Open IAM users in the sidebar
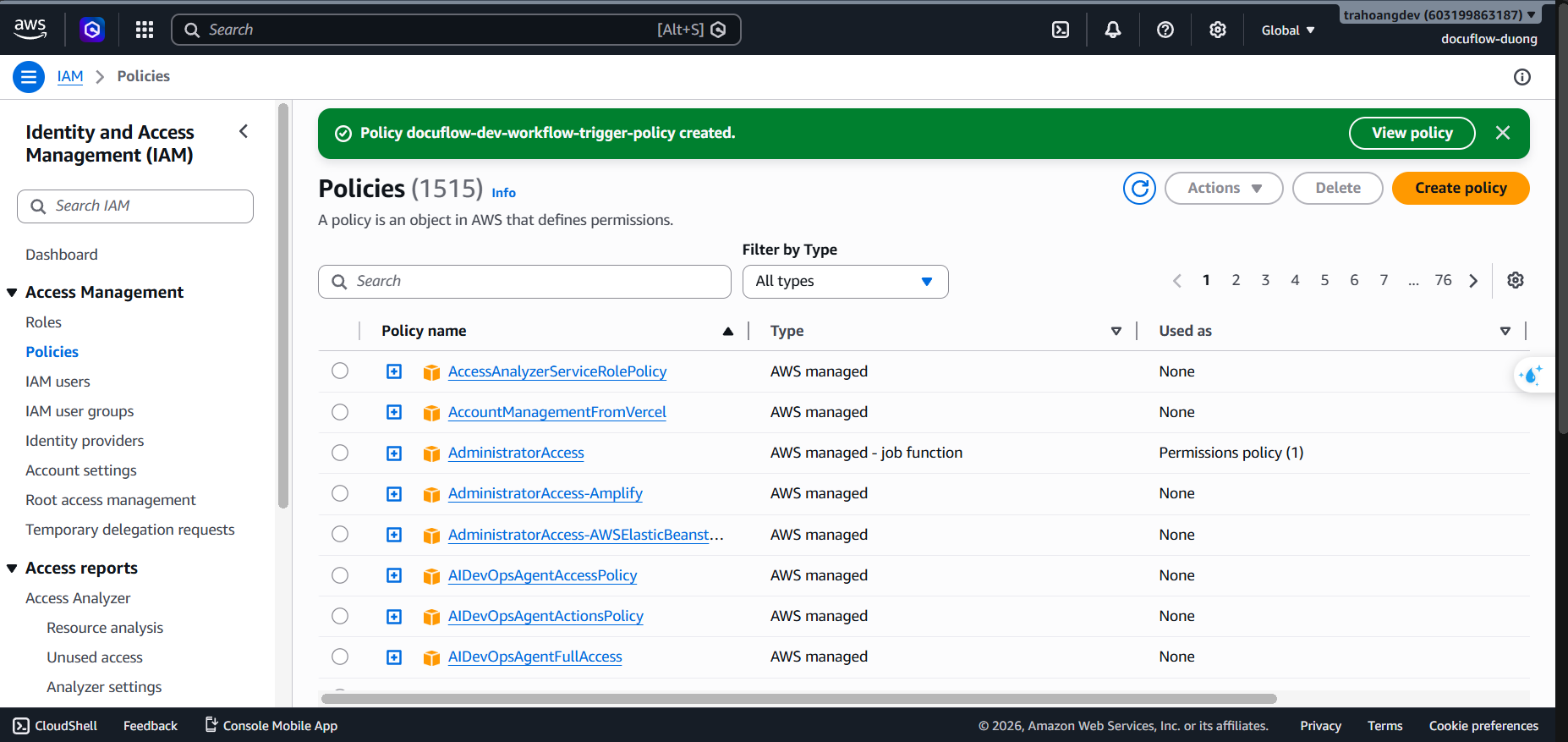 click(x=58, y=382)
